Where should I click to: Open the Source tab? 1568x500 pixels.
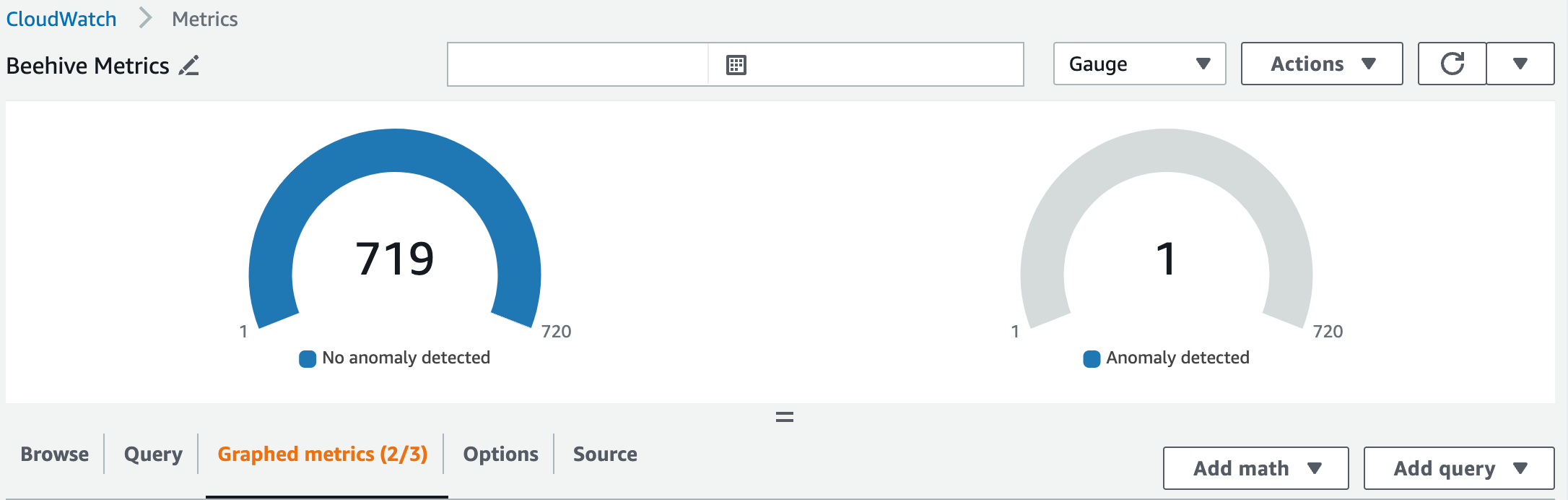(x=605, y=454)
